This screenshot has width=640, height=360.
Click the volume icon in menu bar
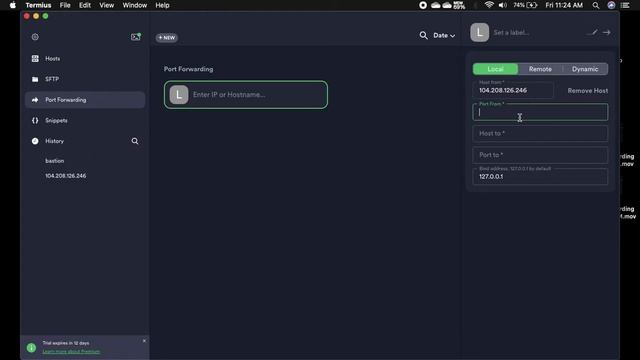click(502, 5)
